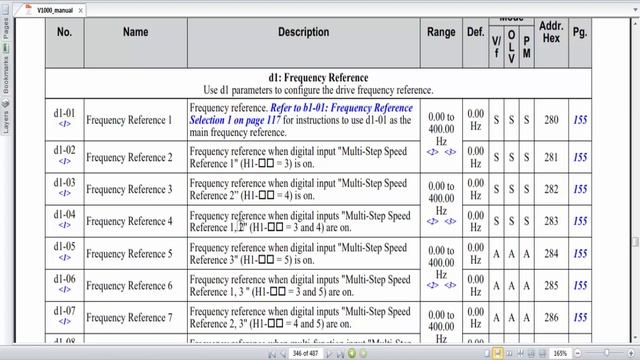Image resolution: width=640 pixels, height=360 pixels.
Task: Open the b1-01 Frequency Reference Selection link
Action: point(301,114)
